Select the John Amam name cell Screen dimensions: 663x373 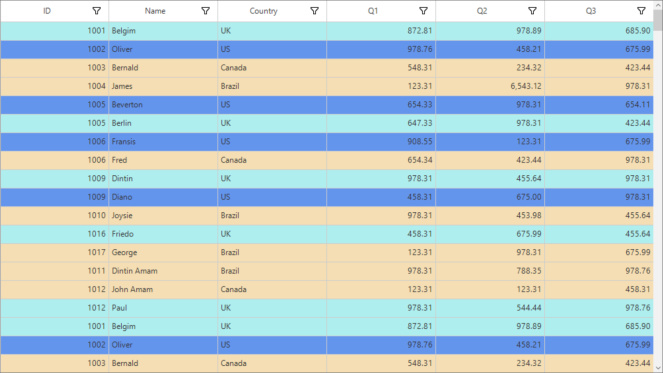(x=163, y=289)
